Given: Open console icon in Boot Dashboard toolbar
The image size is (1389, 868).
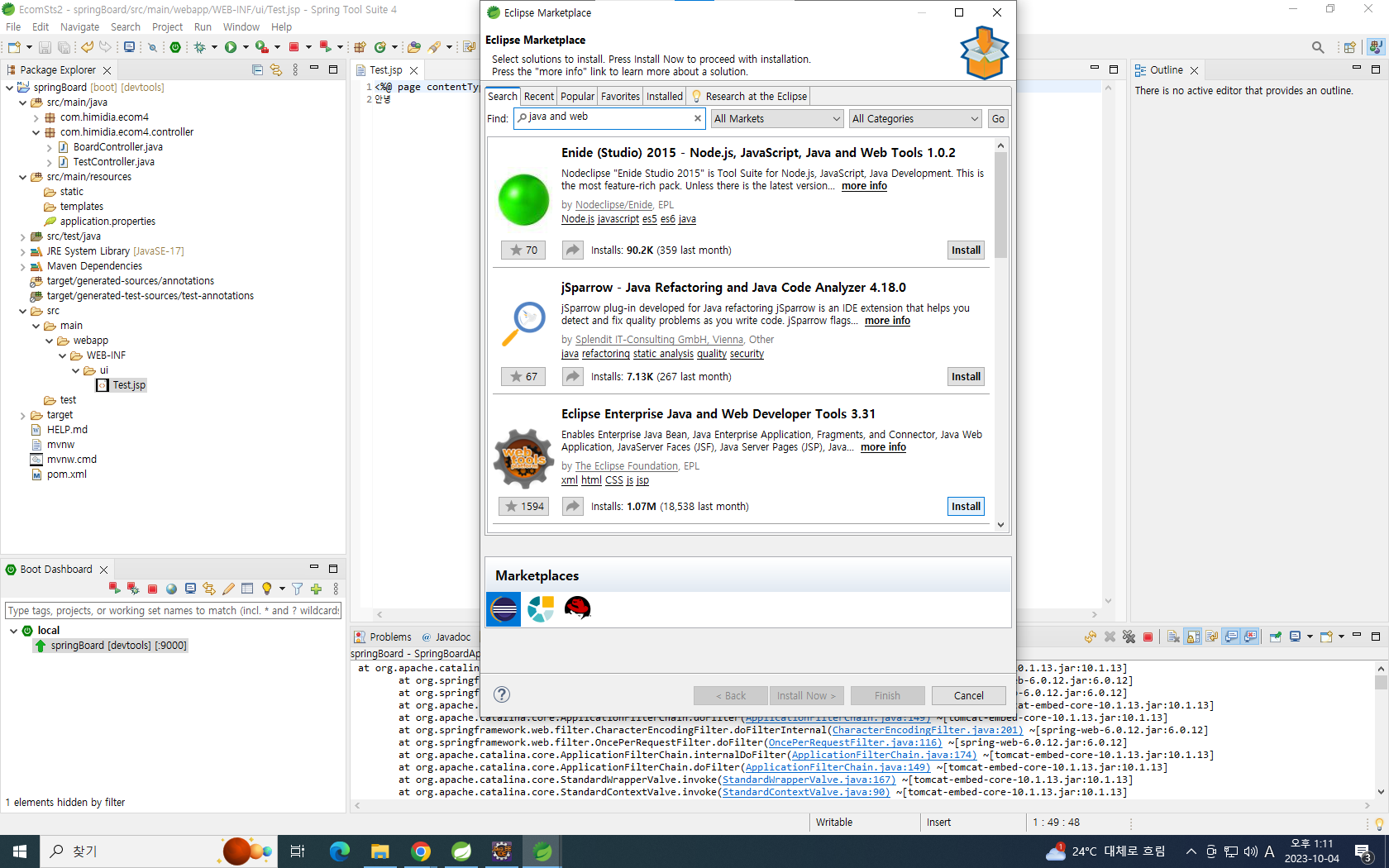Looking at the screenshot, I should point(190,589).
